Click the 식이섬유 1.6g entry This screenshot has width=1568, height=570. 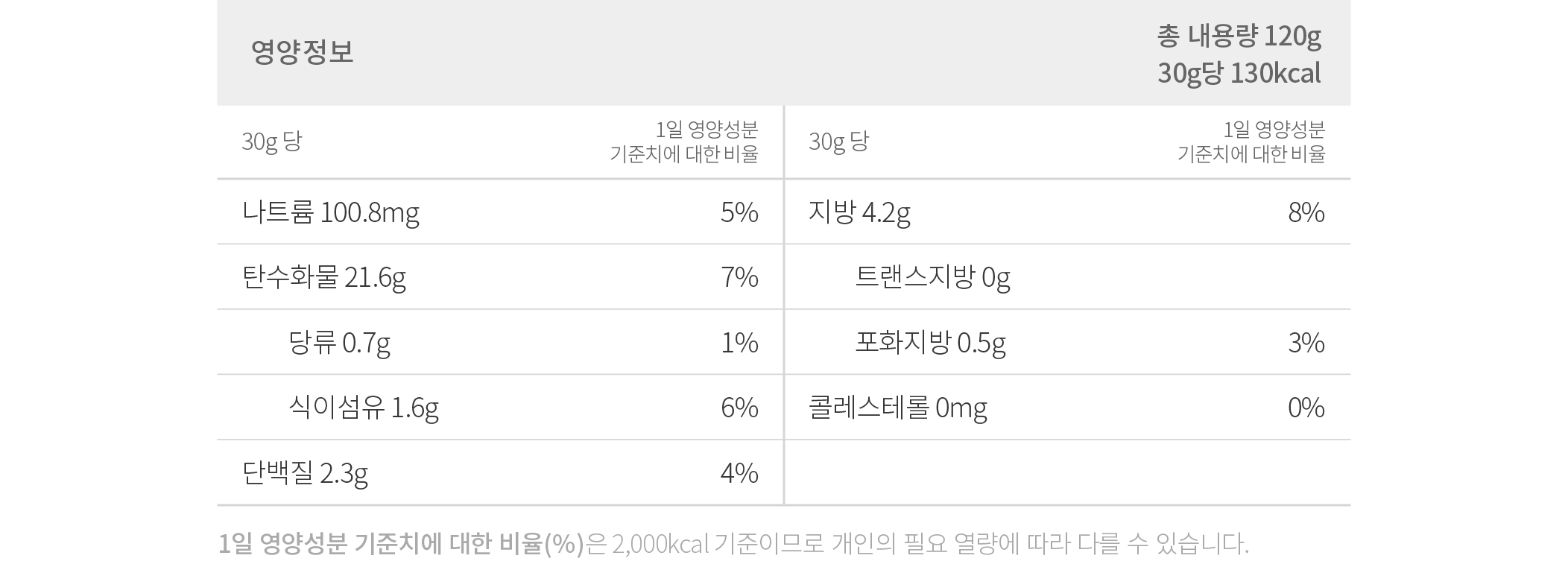(x=364, y=408)
